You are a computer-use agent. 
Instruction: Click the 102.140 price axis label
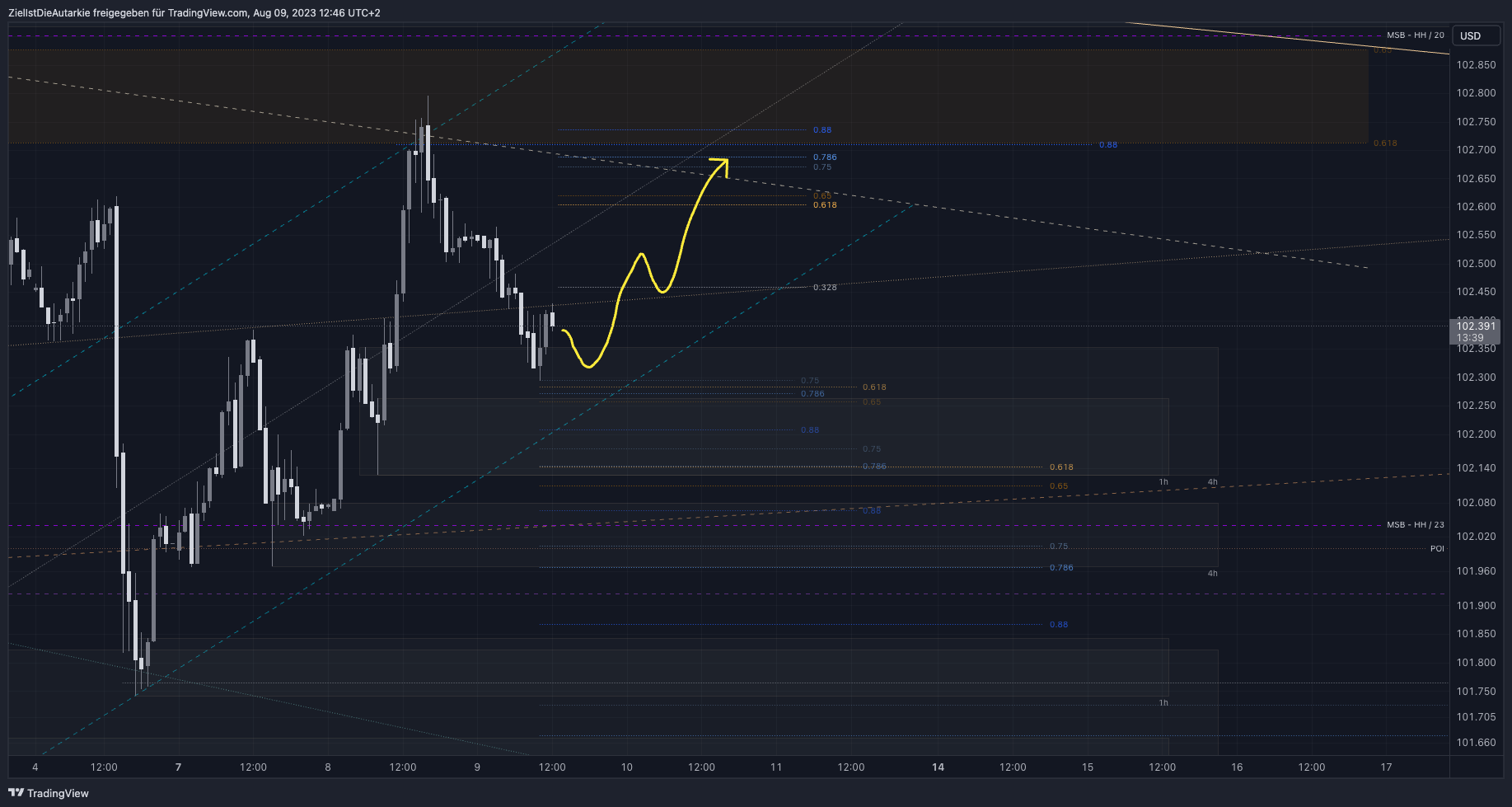[1476, 468]
